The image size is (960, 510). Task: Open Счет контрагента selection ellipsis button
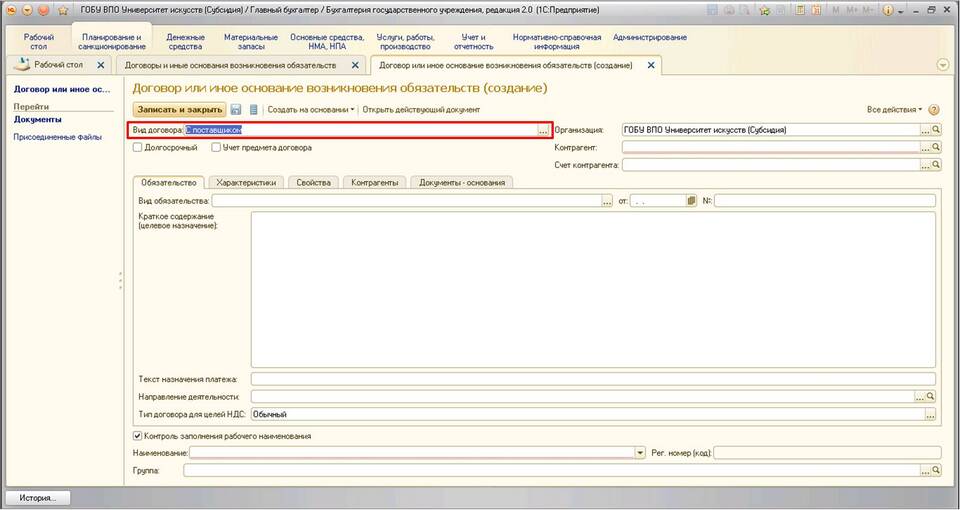click(926, 165)
